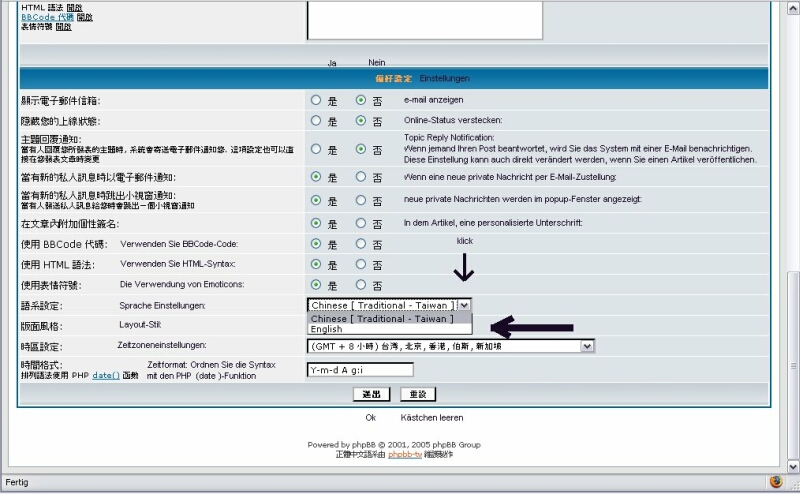The image size is (800, 494).
Task: Click the Y-m-d A g:i date format field
Action: point(359,369)
